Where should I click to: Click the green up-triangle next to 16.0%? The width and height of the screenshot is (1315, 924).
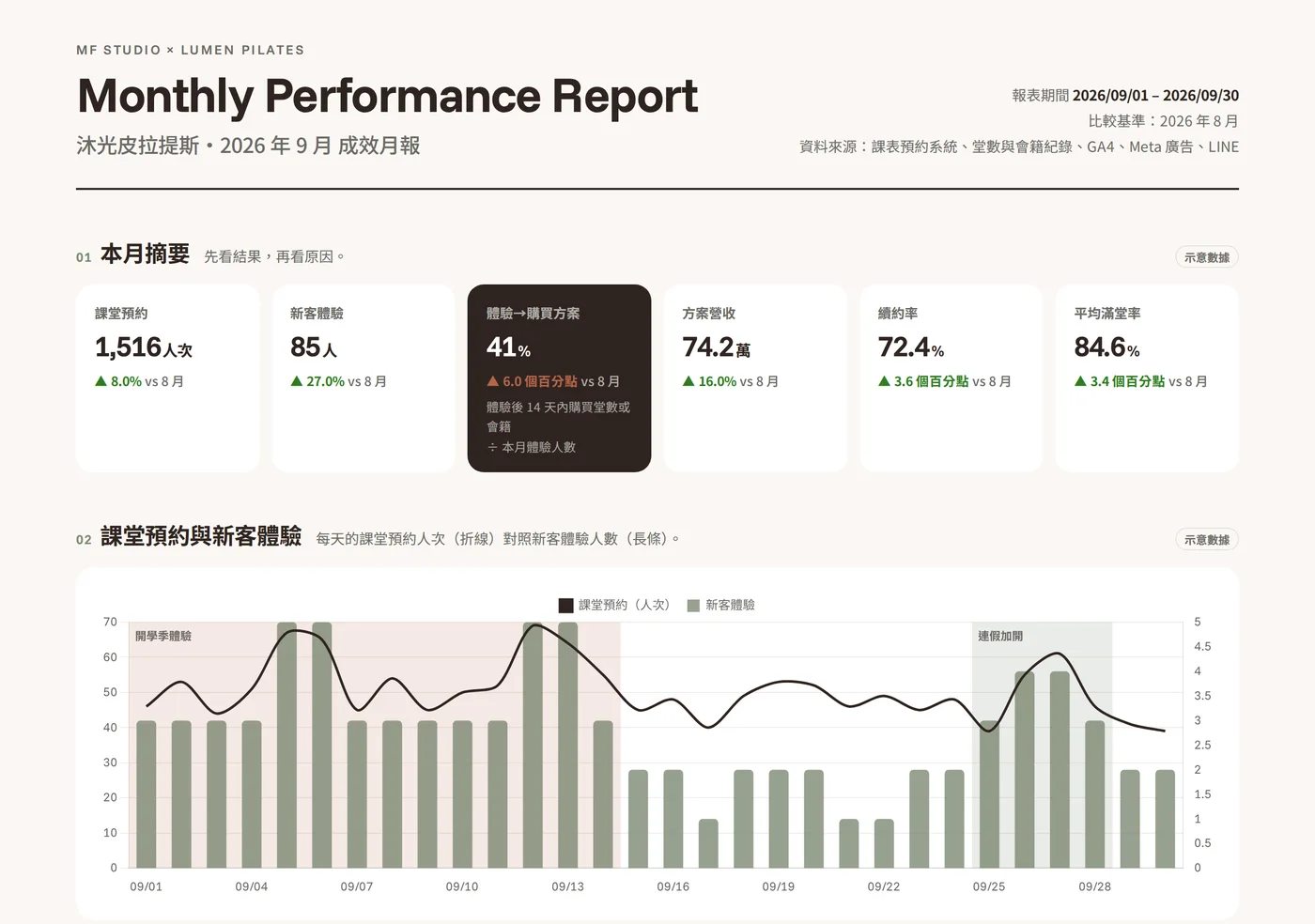click(688, 381)
